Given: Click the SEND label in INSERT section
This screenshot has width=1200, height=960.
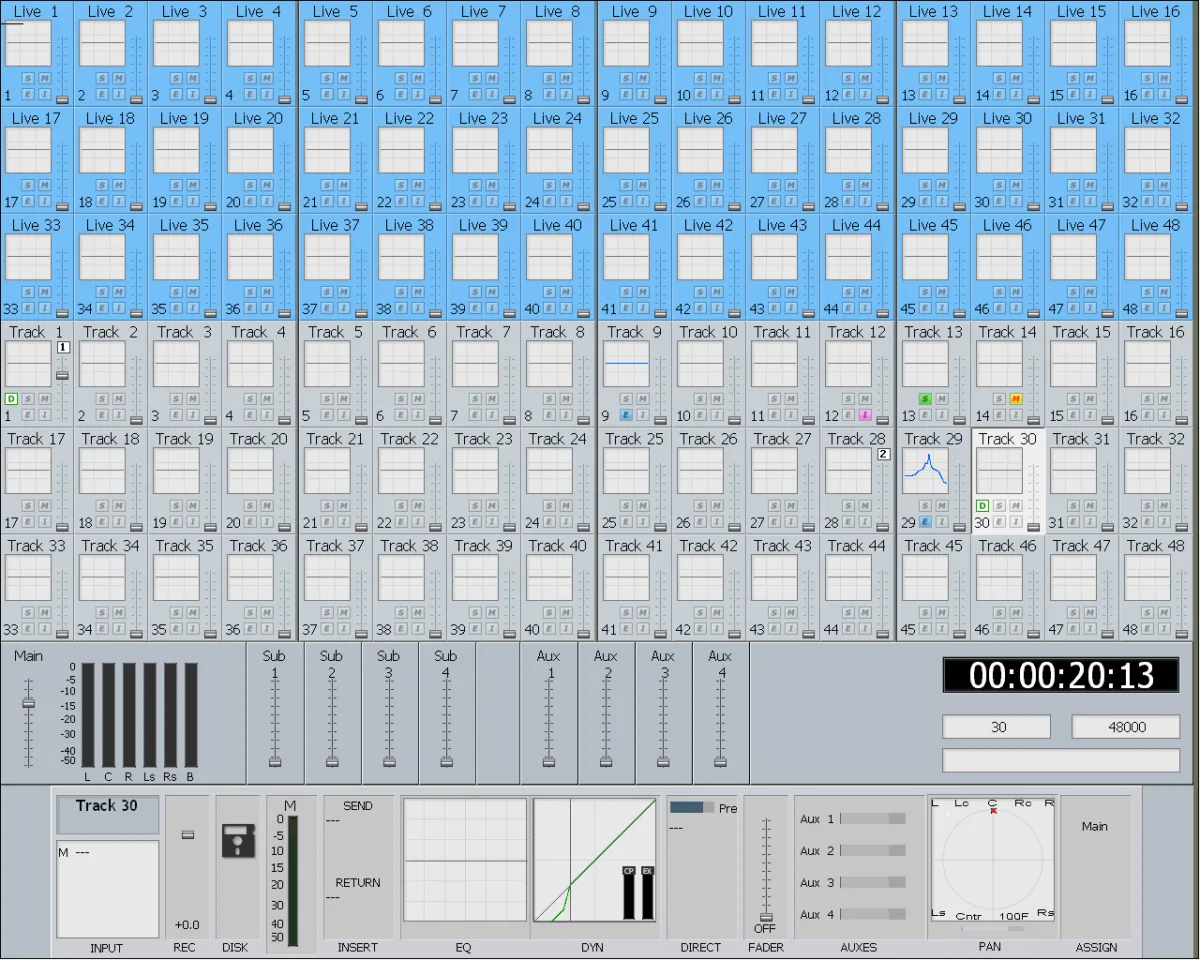Looking at the screenshot, I should tap(358, 806).
